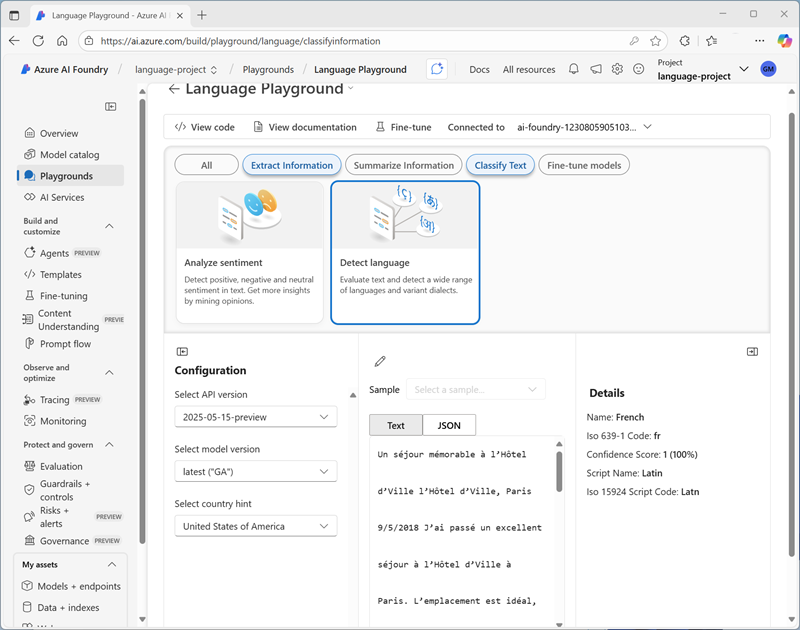The height and width of the screenshot is (630, 800).
Task: Open settings via the gear icon
Action: (617, 69)
